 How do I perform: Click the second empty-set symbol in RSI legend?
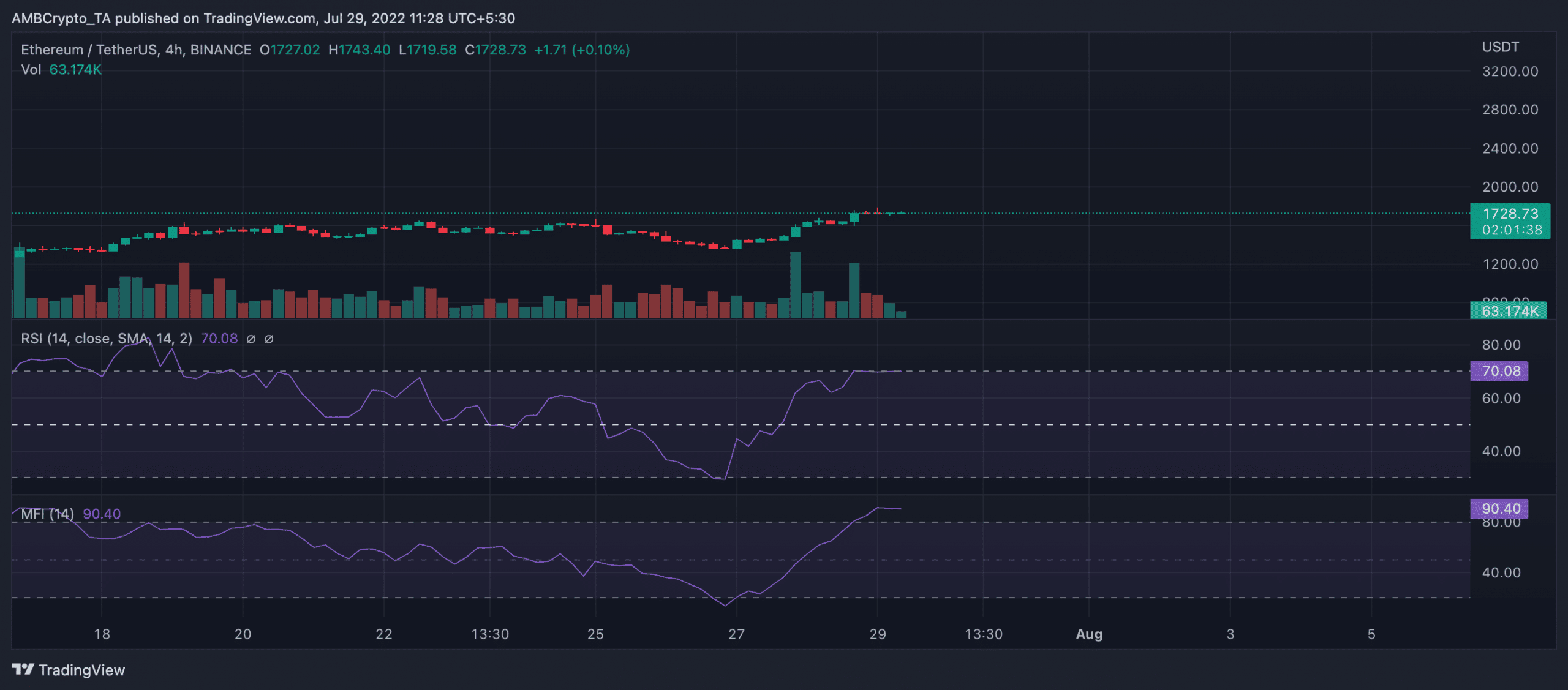[x=269, y=339]
